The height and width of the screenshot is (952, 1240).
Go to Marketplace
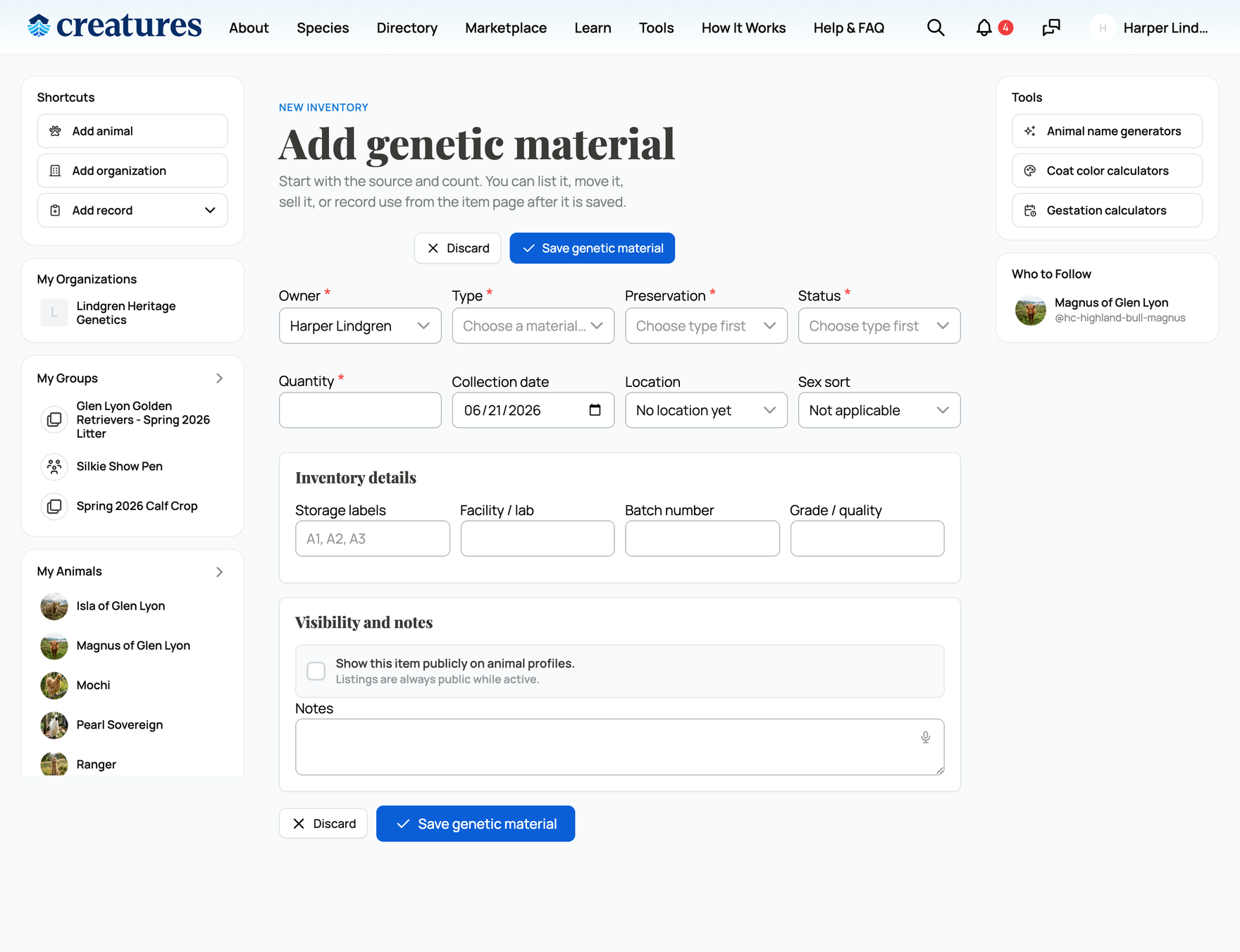coord(506,27)
